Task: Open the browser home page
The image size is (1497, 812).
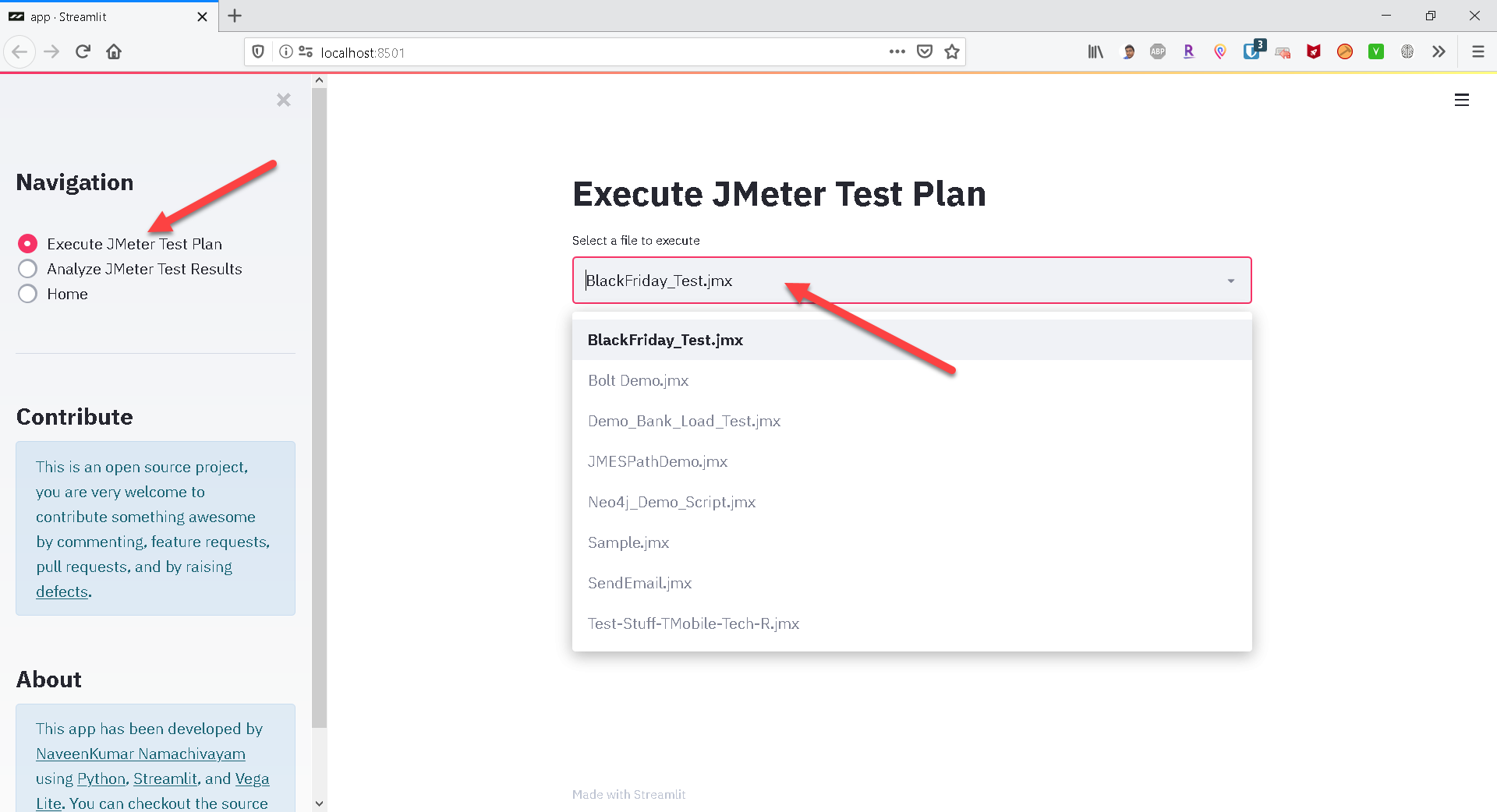Action: (114, 52)
